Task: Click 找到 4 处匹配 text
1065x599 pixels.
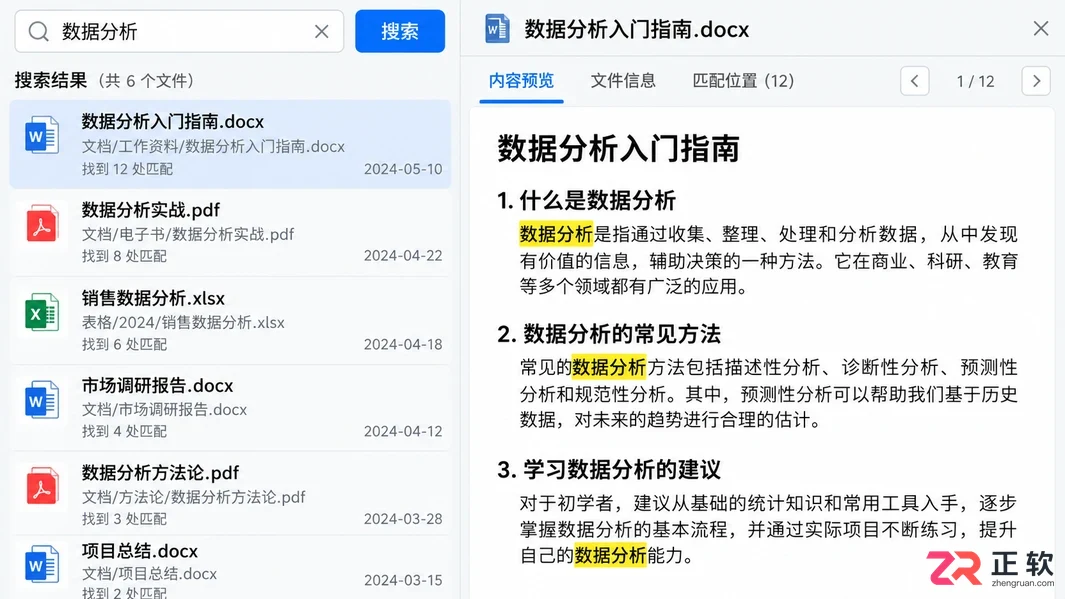Action: 124,431
